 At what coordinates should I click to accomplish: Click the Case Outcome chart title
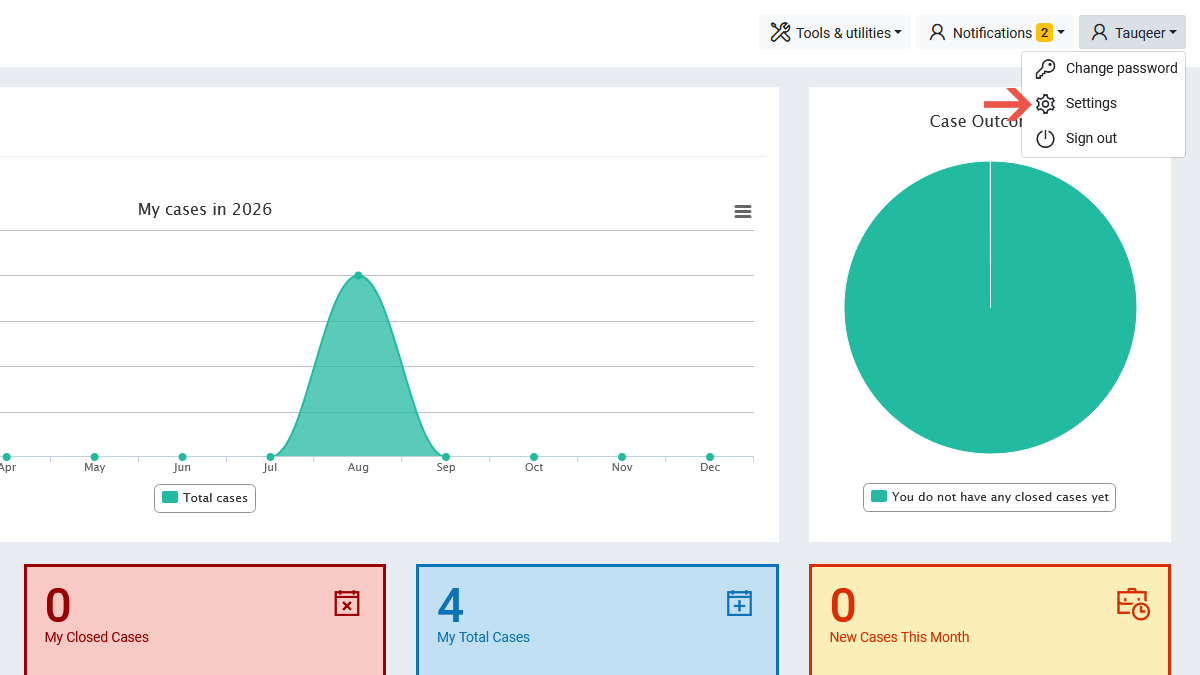click(977, 121)
